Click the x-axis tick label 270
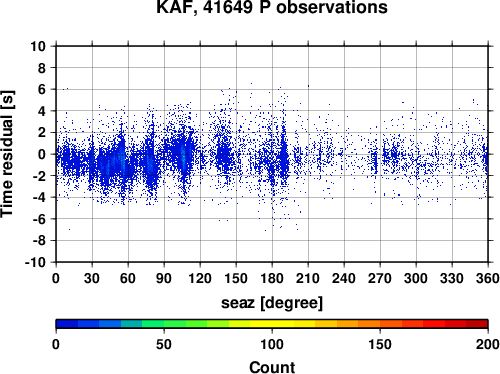The width and height of the screenshot is (500, 374). [380, 278]
